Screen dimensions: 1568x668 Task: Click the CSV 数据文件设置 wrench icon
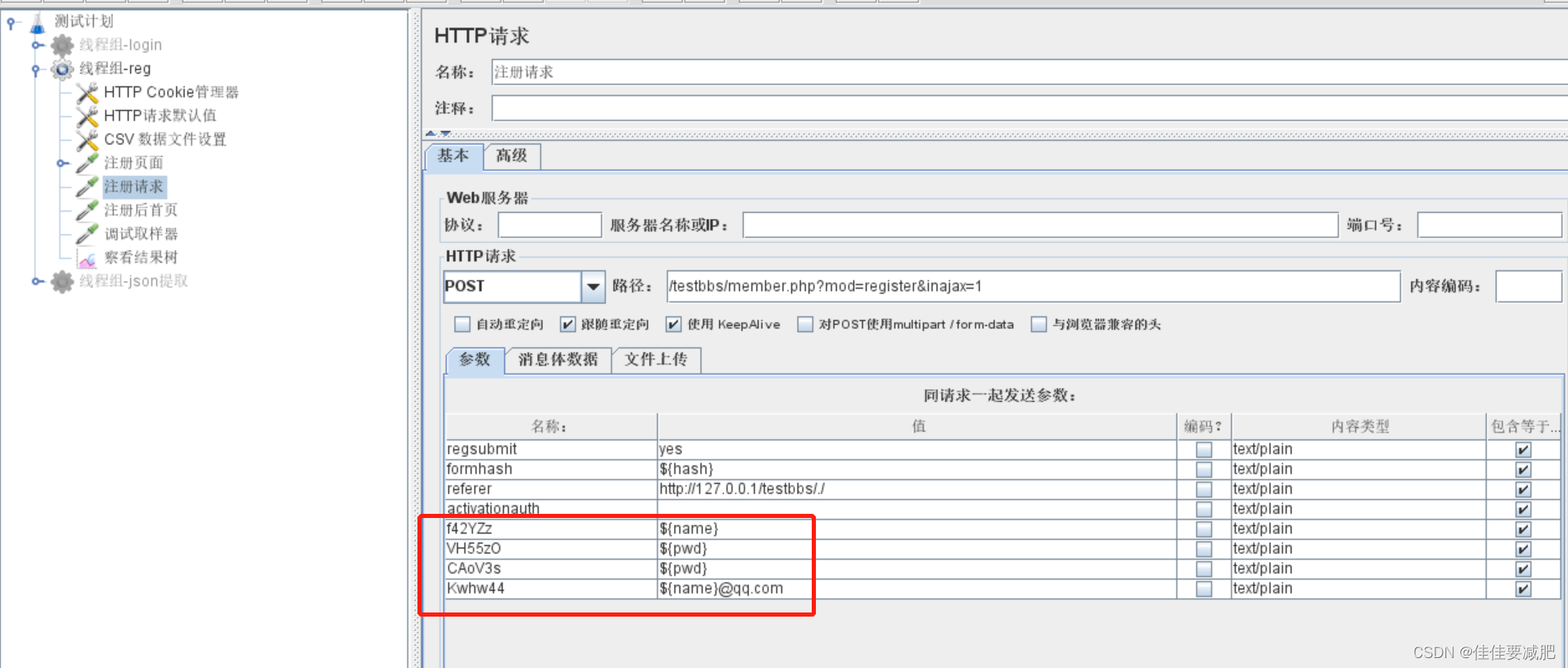87,140
